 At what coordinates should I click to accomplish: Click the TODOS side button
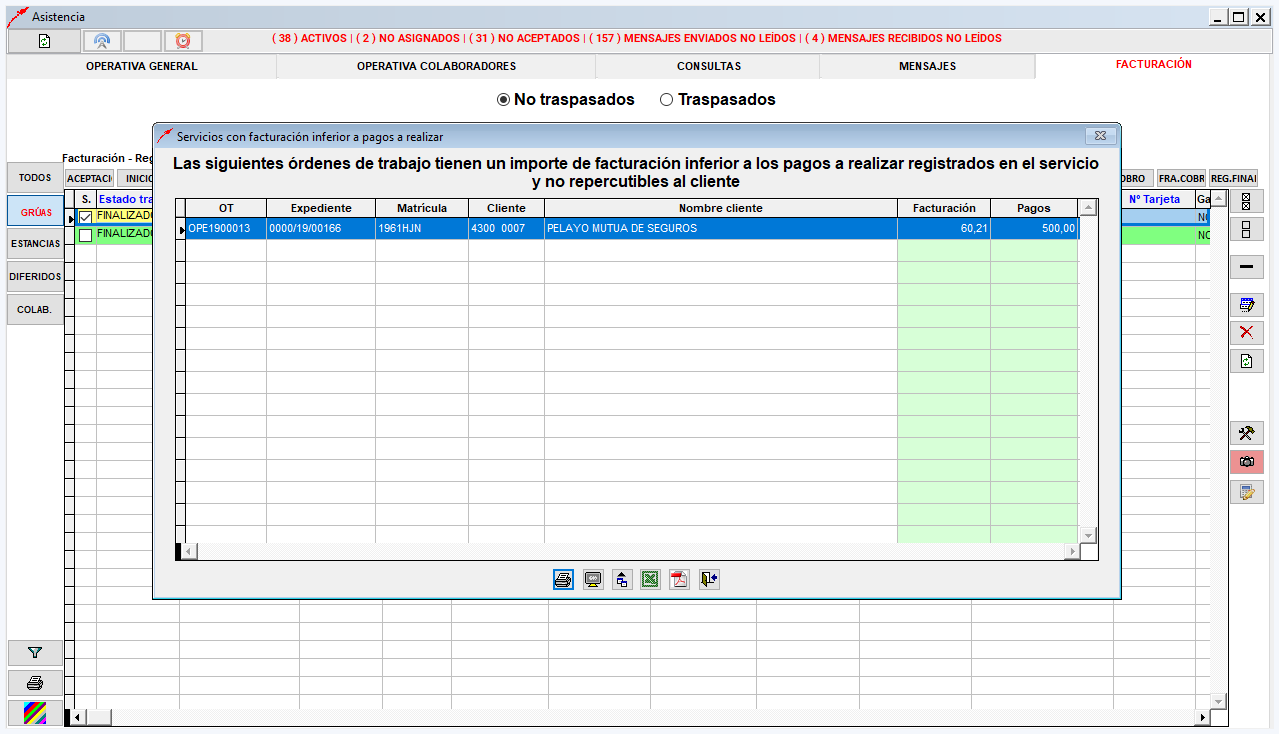coord(35,178)
